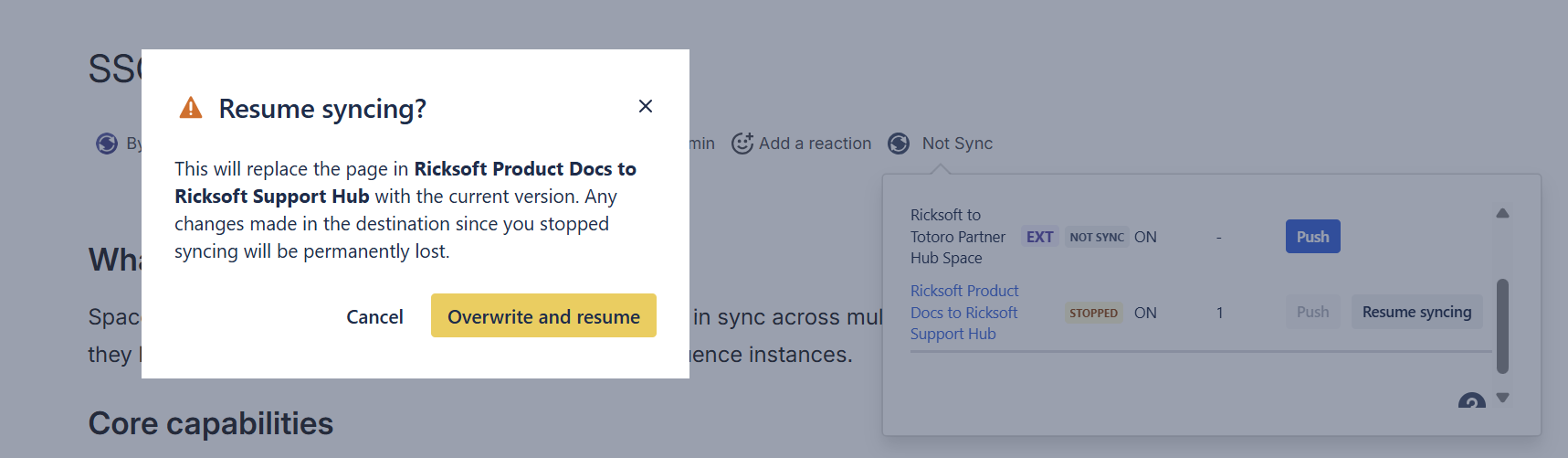1568x458 pixels.
Task: Click the NOT SYNC status badge
Action: click(x=1097, y=237)
